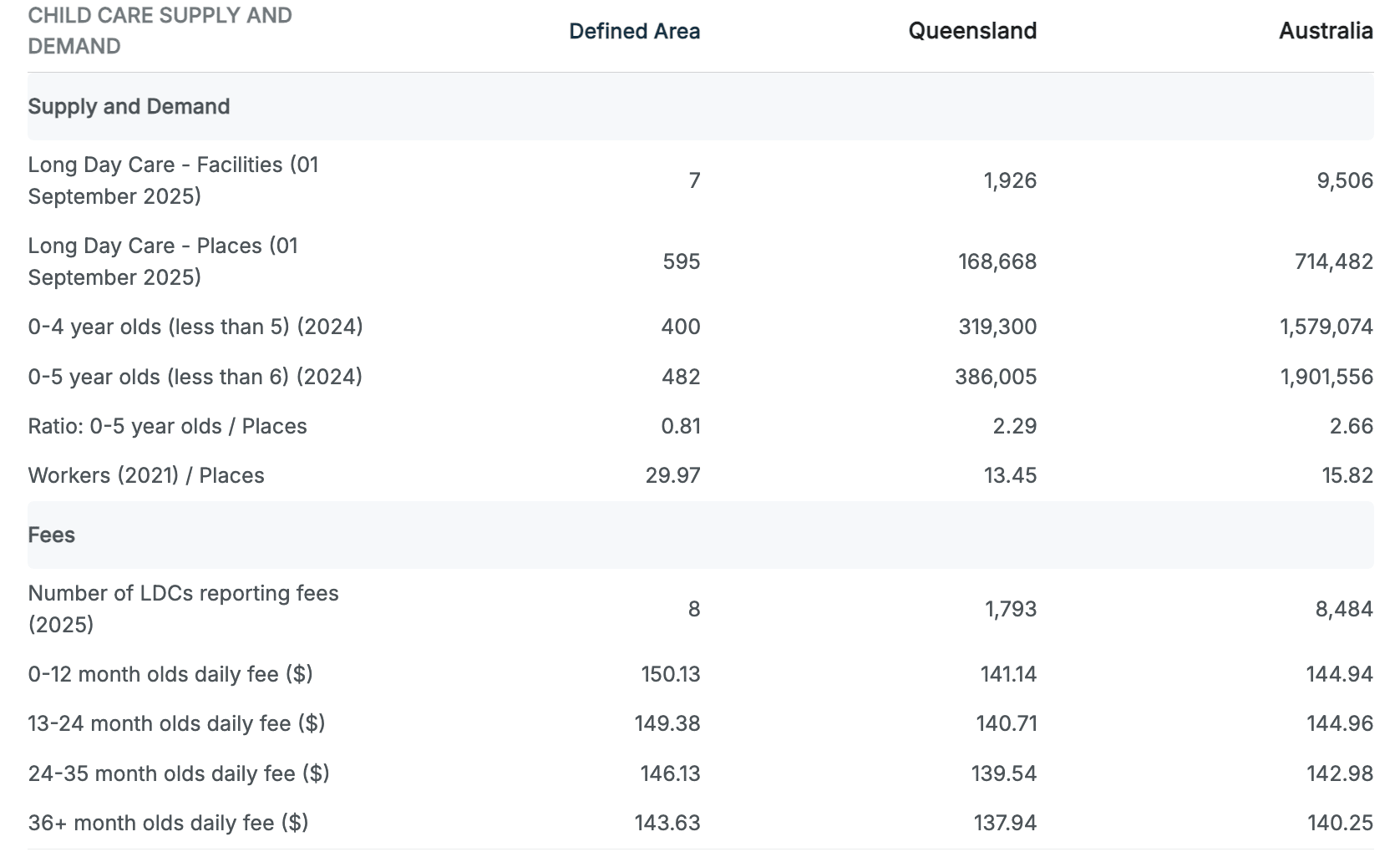
Task: Click the Ratio: 0-5 year olds / Places label
Action: (167, 426)
